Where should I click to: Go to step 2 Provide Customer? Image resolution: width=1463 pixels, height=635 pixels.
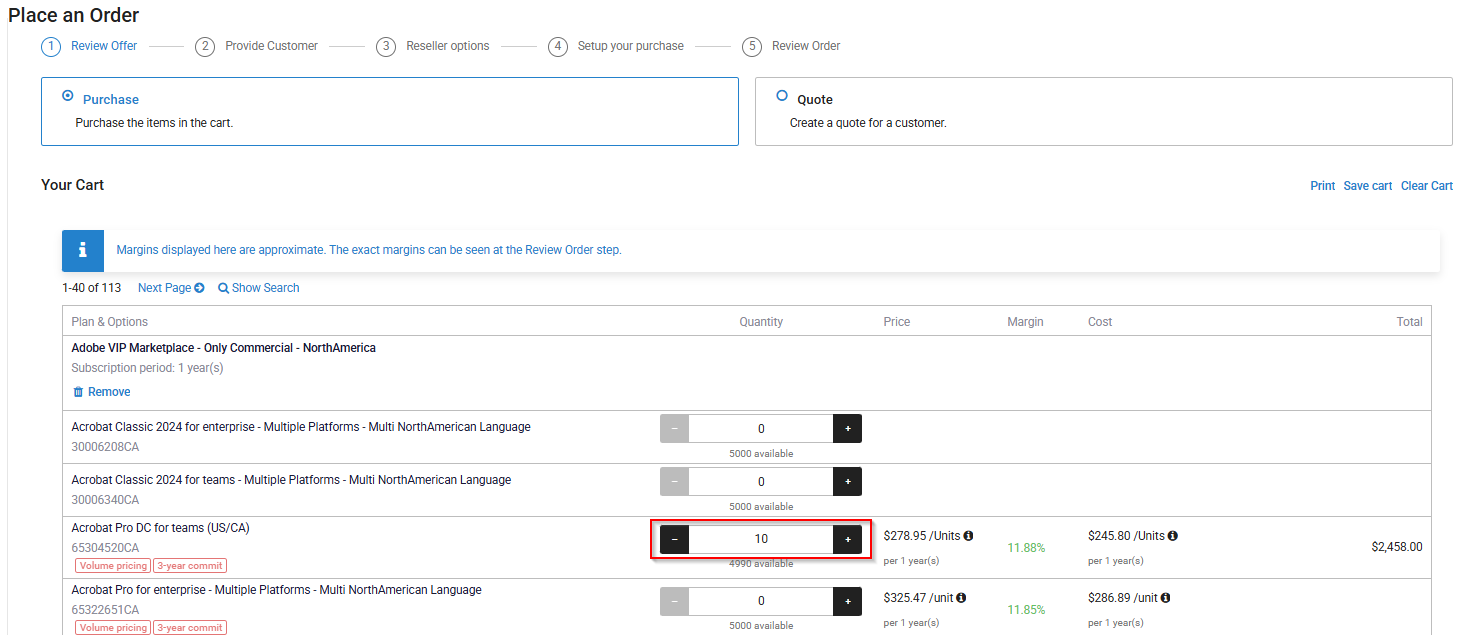pos(256,46)
